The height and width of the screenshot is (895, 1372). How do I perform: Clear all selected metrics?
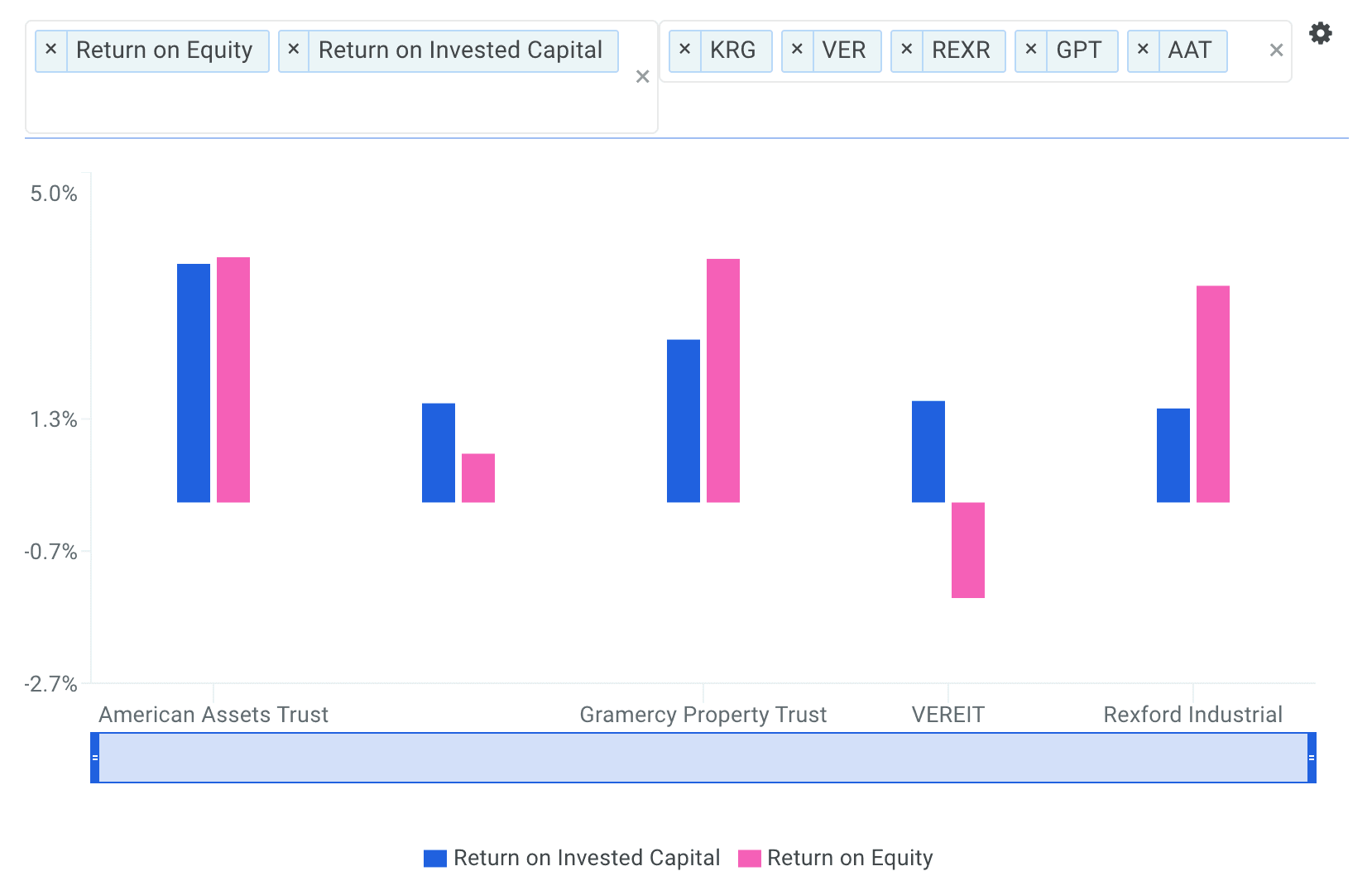coord(642,77)
